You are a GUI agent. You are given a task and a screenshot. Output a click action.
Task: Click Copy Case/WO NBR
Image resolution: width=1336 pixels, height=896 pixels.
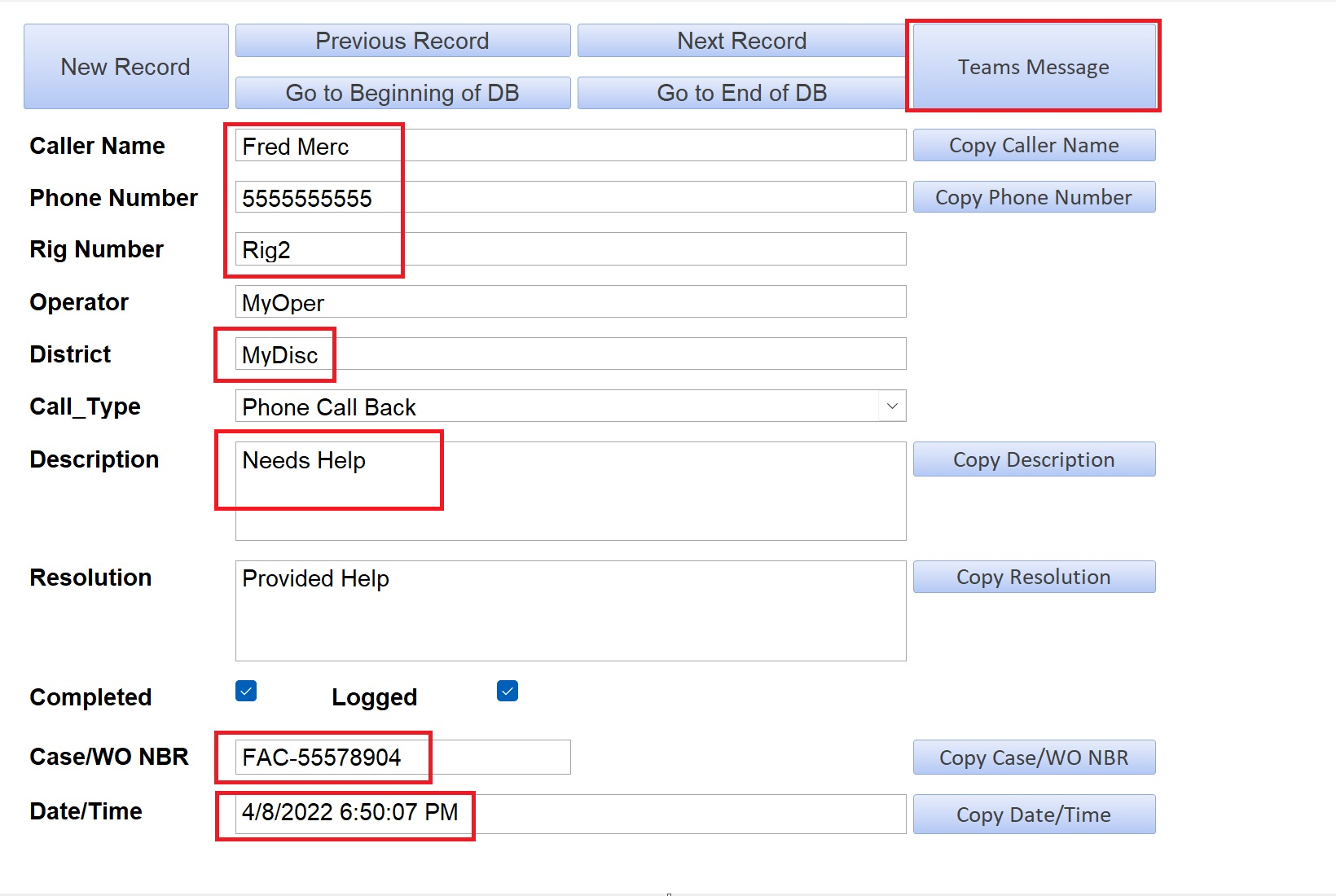point(1033,757)
